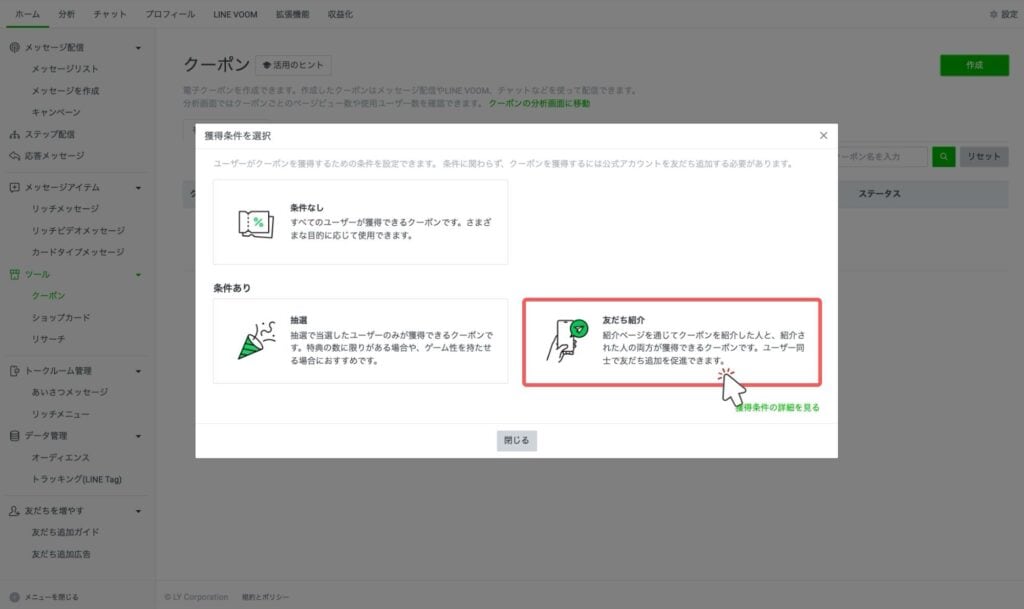Collapse the メッセージ配信 section arrow
Viewport: 1024px width, 609px height.
pyautogui.click(x=138, y=48)
